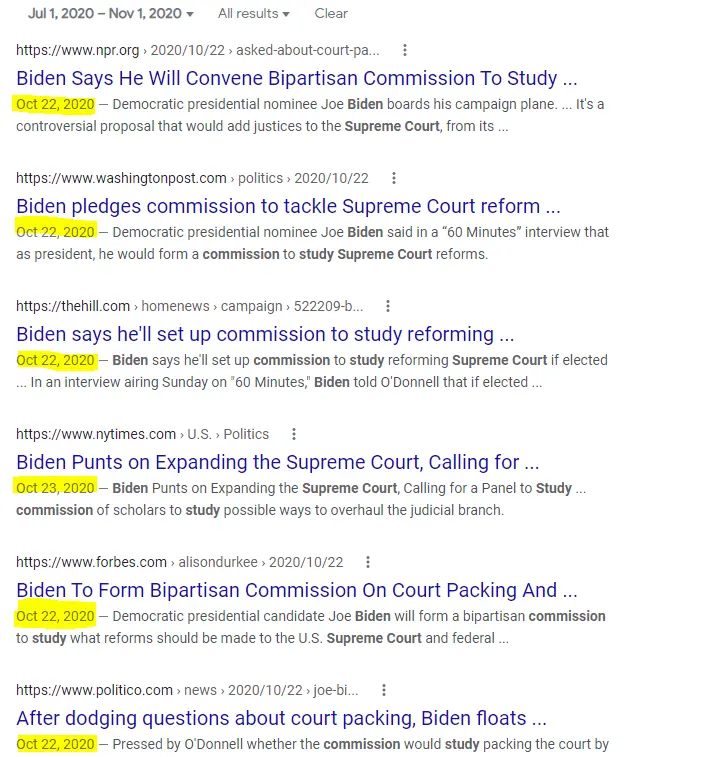The width and height of the screenshot is (713, 757).
Task: Click the nytimes.com URL breadcrumb
Action: [x=96, y=434]
